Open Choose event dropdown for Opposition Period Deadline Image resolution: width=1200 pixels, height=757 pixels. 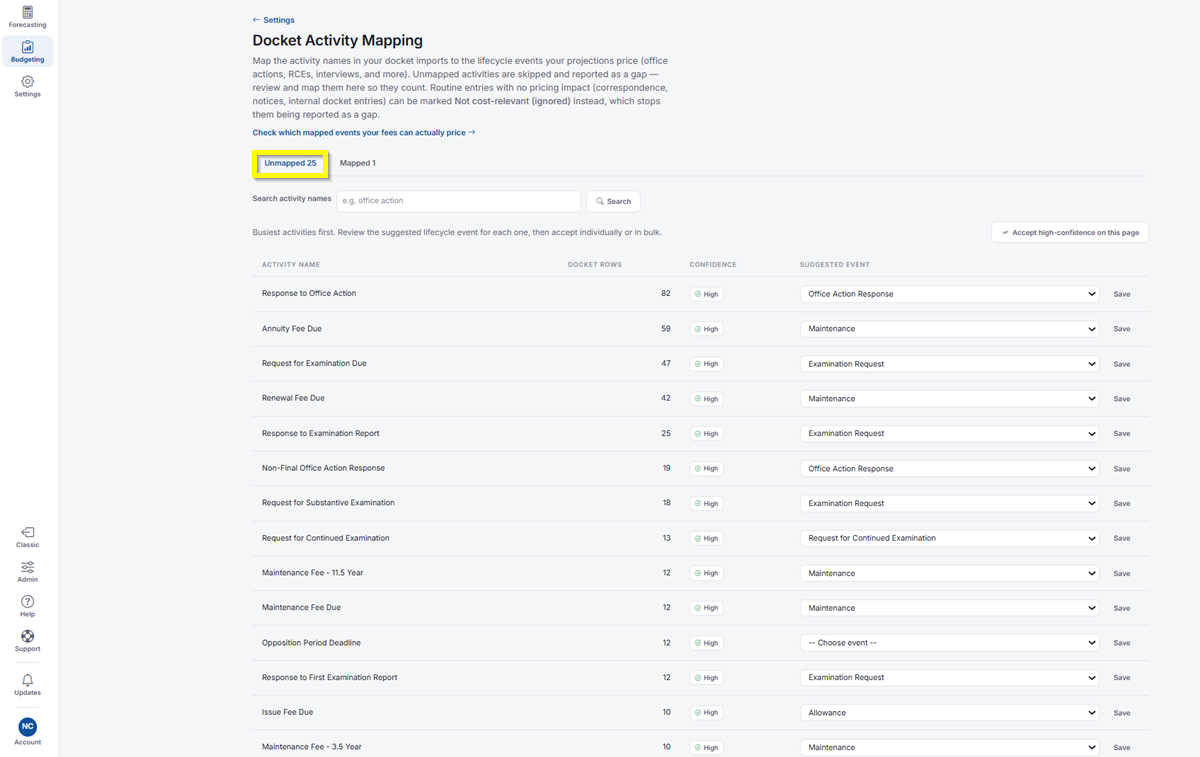[x=950, y=643]
